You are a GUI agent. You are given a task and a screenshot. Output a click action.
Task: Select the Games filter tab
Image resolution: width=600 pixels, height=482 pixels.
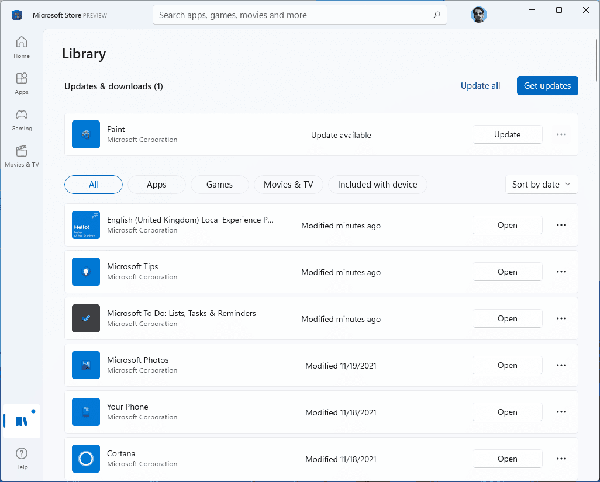219,184
